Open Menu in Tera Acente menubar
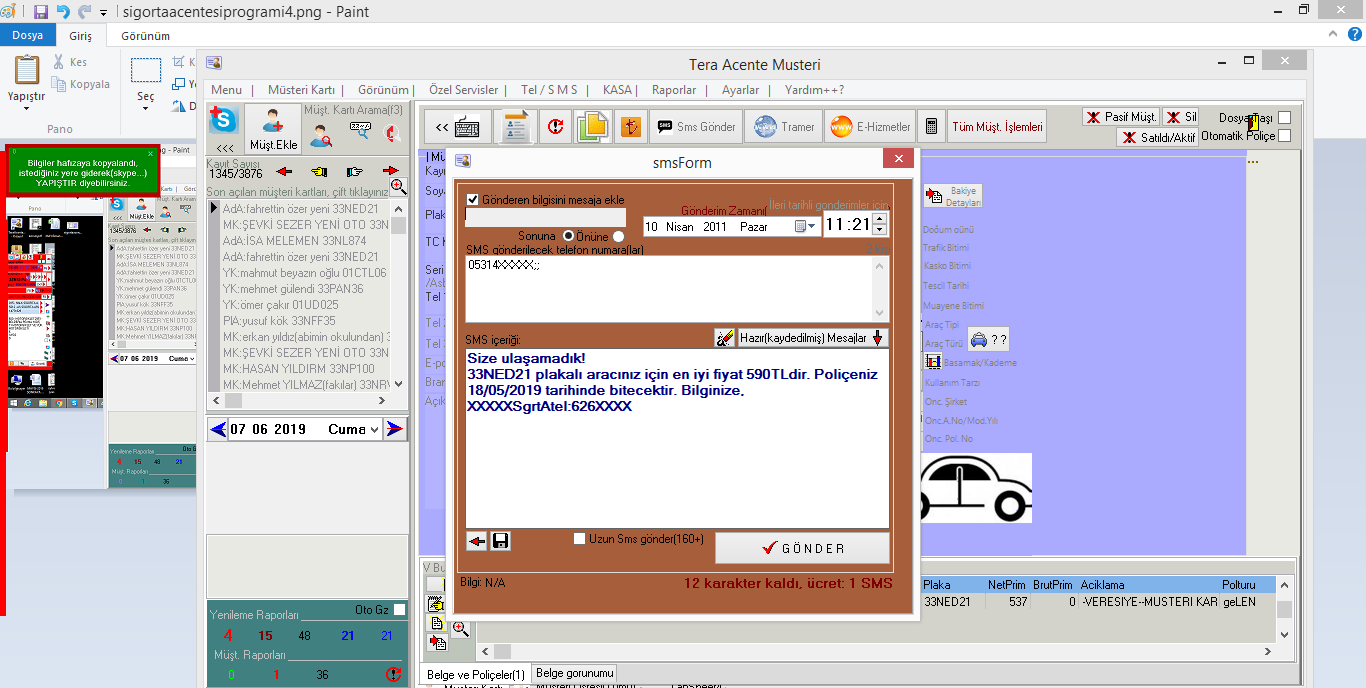The width and height of the screenshot is (1366, 688). [x=226, y=89]
